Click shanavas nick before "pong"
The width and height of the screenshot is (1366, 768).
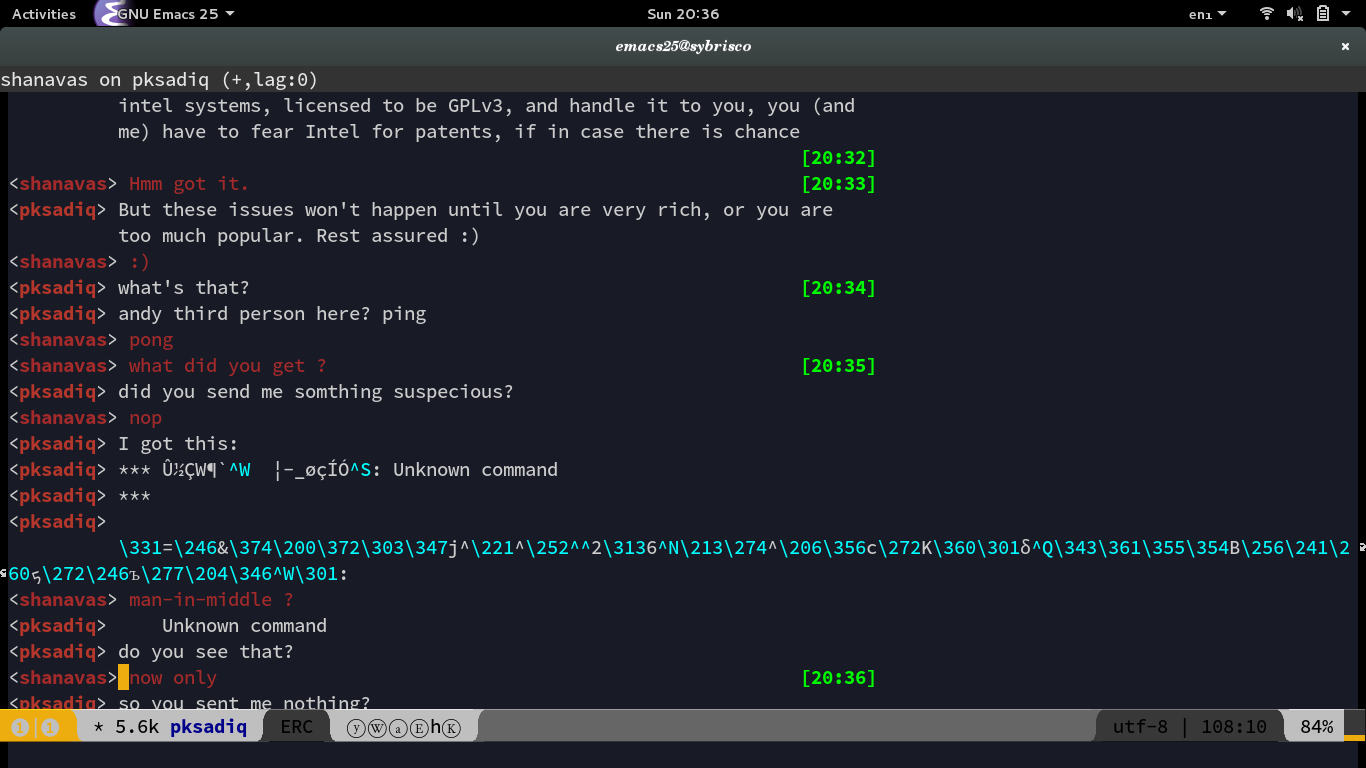pyautogui.click(x=63, y=339)
